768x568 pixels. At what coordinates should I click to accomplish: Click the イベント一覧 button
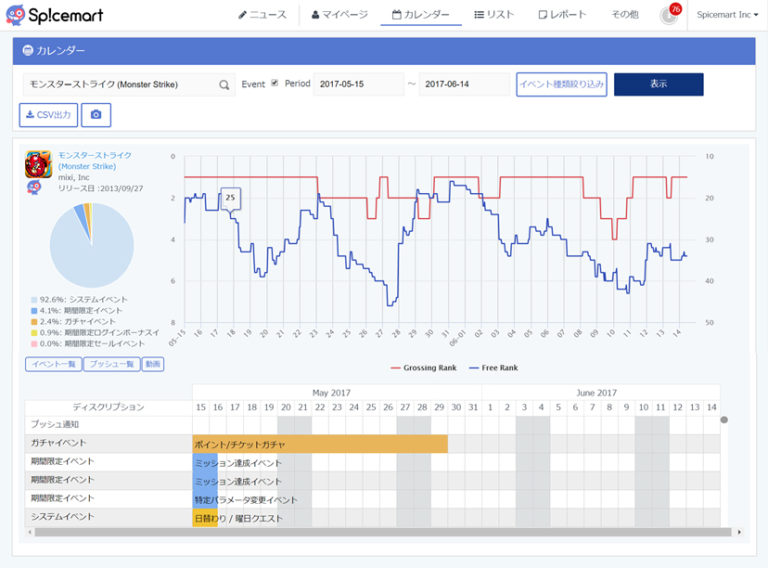point(53,364)
